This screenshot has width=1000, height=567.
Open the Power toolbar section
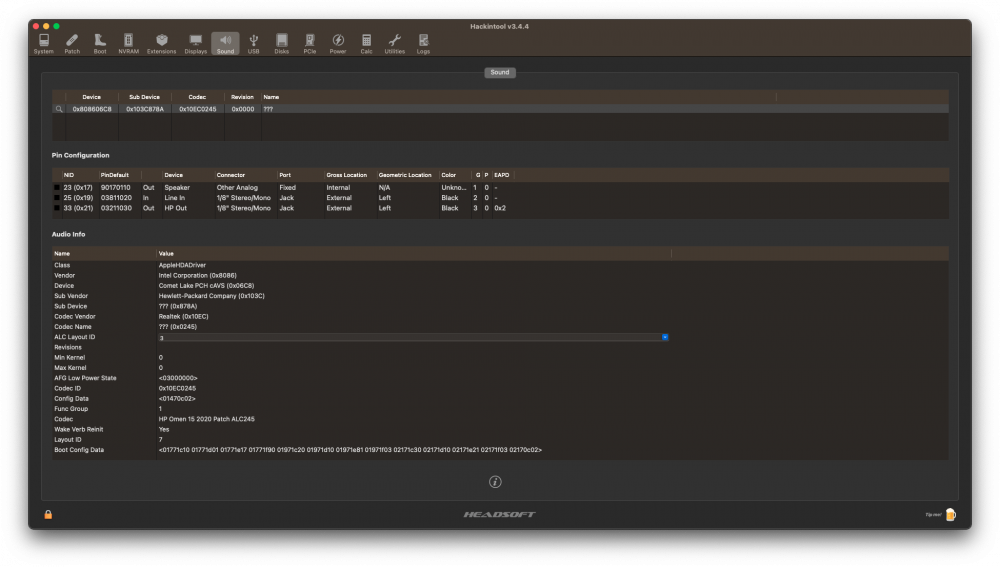point(337,43)
